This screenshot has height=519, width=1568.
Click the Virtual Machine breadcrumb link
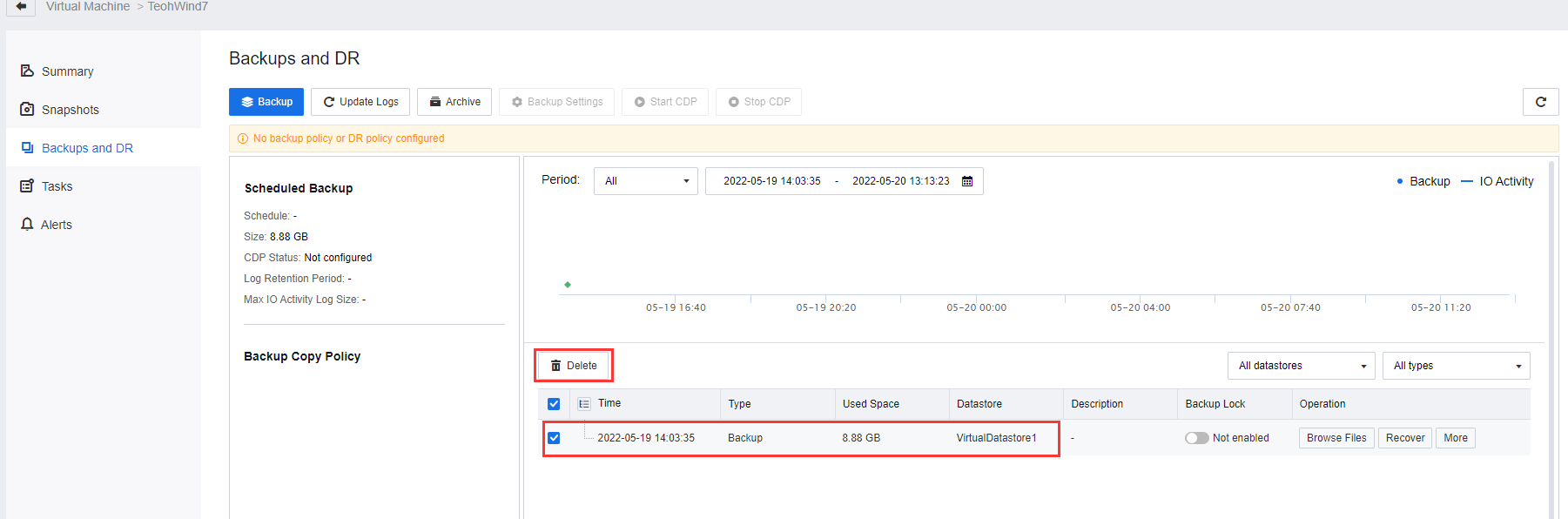[88, 7]
